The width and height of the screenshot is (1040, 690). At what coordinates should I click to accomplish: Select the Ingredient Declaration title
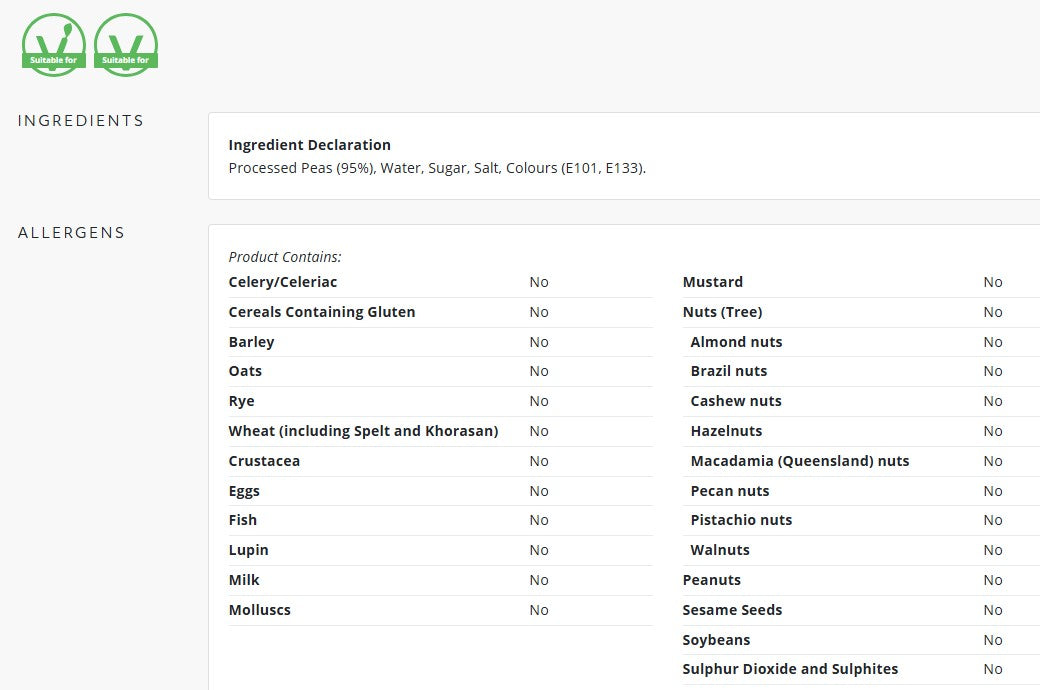(309, 145)
